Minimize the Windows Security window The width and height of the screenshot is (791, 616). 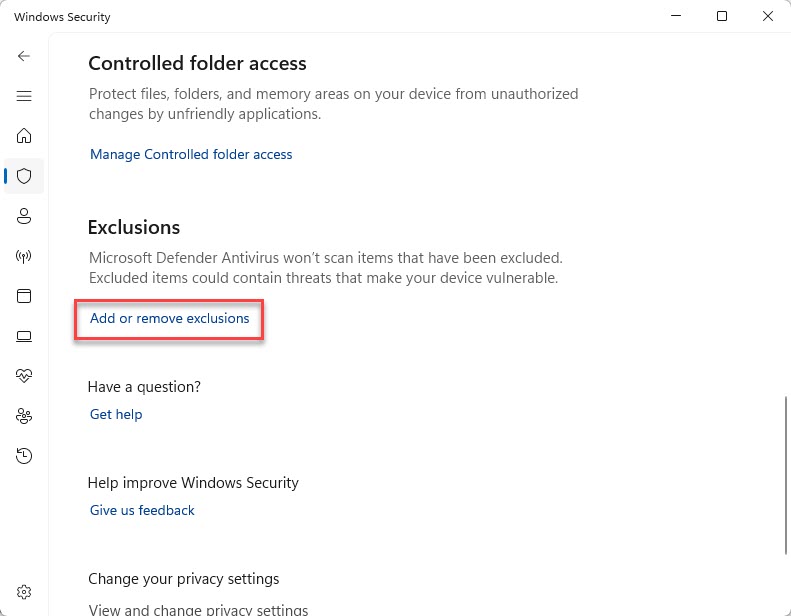pyautogui.click(x=675, y=16)
